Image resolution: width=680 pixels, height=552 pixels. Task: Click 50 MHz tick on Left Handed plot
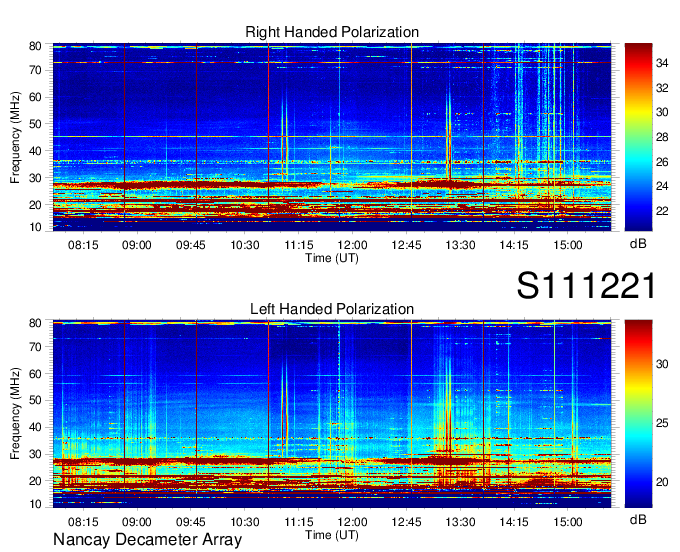coord(35,400)
